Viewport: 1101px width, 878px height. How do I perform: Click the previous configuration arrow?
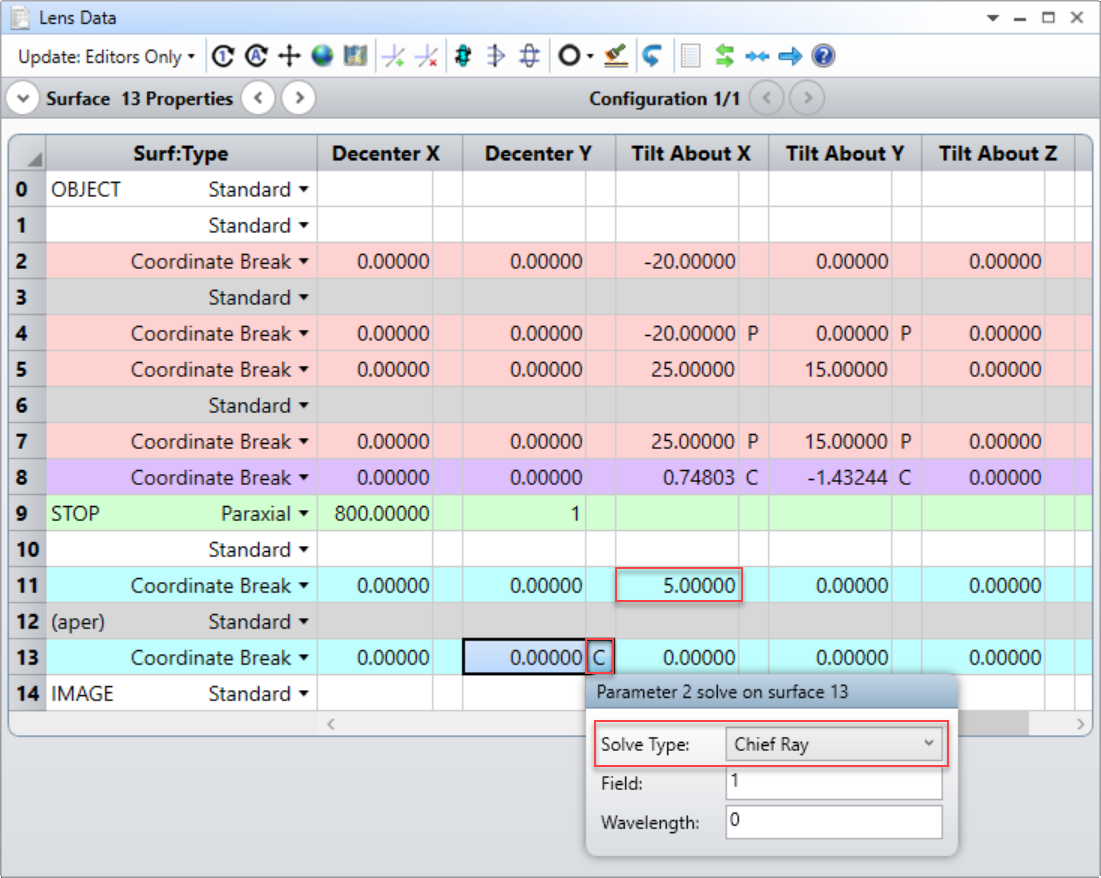point(767,98)
